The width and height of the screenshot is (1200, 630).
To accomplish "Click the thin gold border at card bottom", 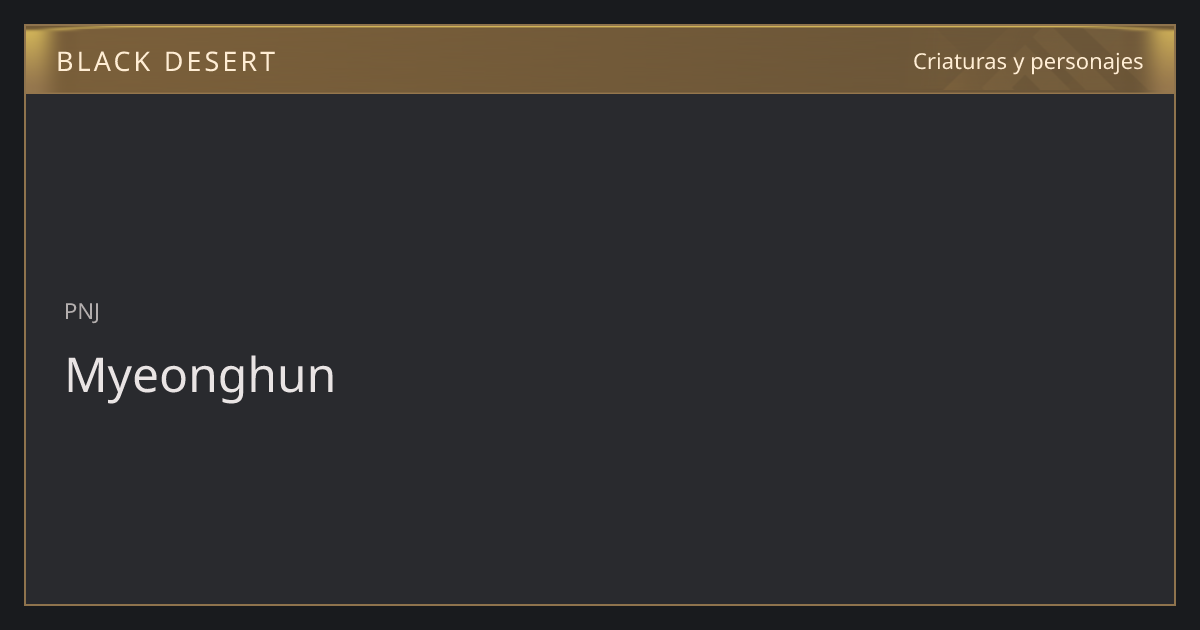I will [x=600, y=604].
